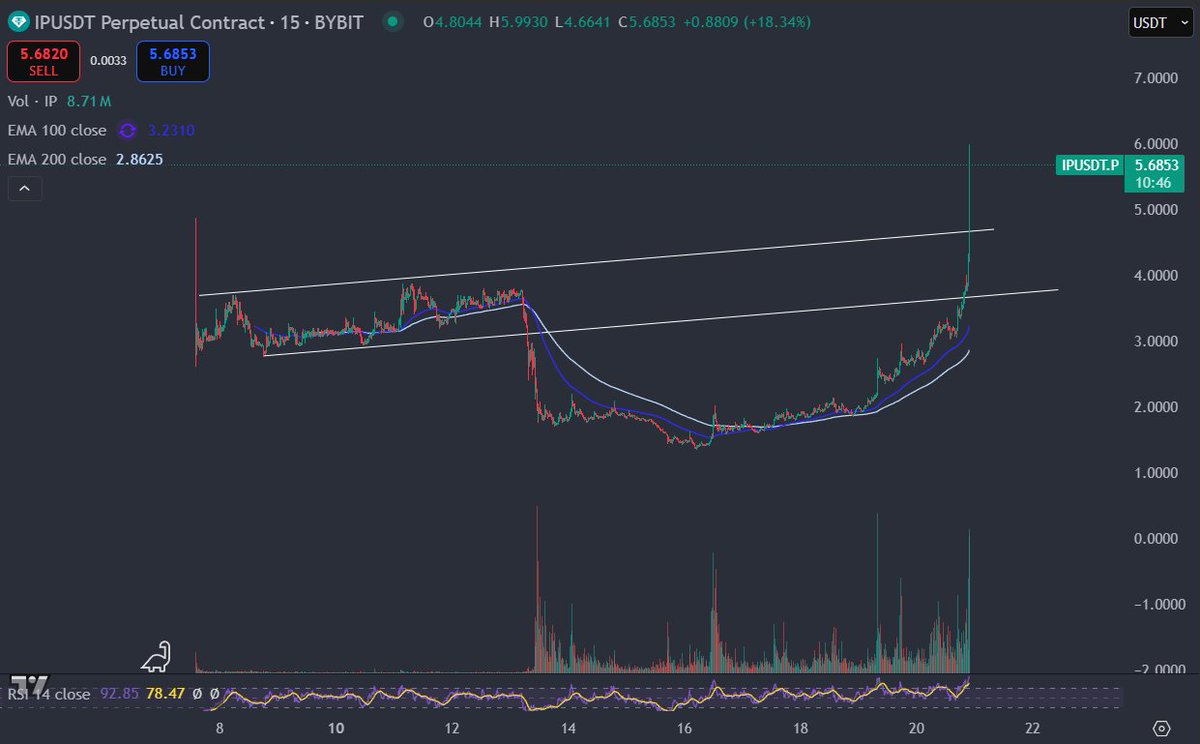Click the spread value 0.0033

108,60
